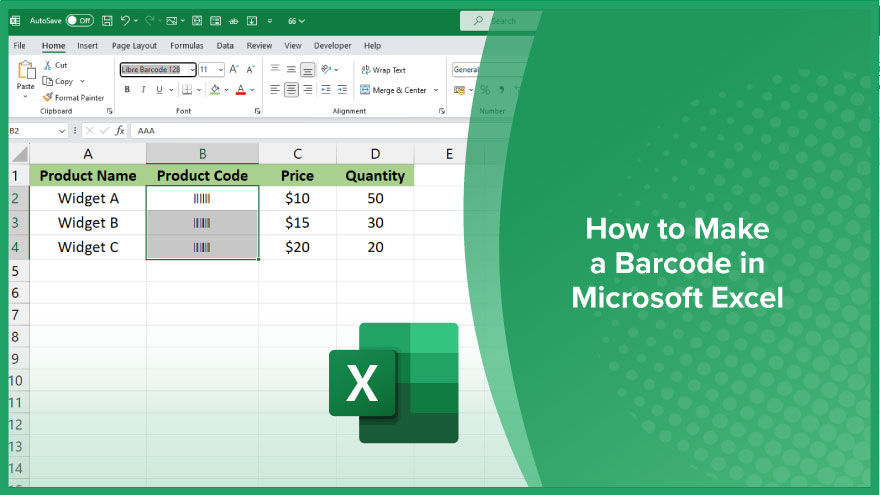The height and width of the screenshot is (495, 880).
Task: Toggle the AutoSave switch
Action: [80, 21]
